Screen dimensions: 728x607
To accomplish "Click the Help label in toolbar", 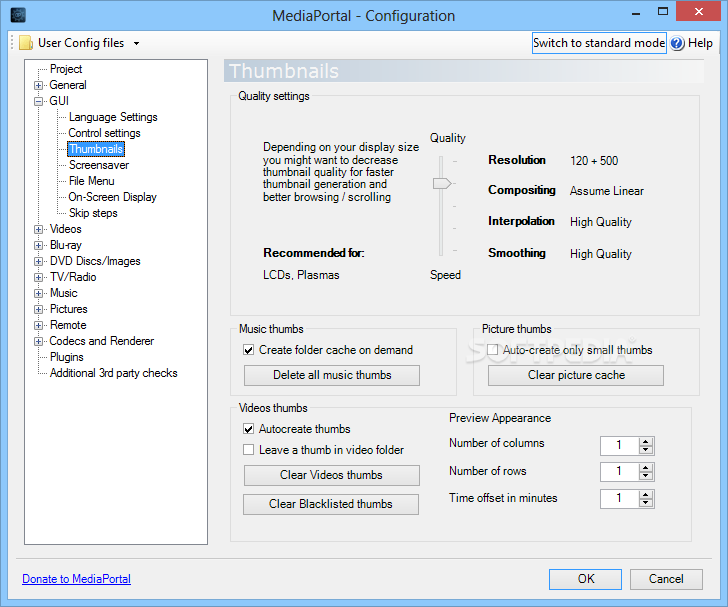I will pyautogui.click(x=700, y=43).
